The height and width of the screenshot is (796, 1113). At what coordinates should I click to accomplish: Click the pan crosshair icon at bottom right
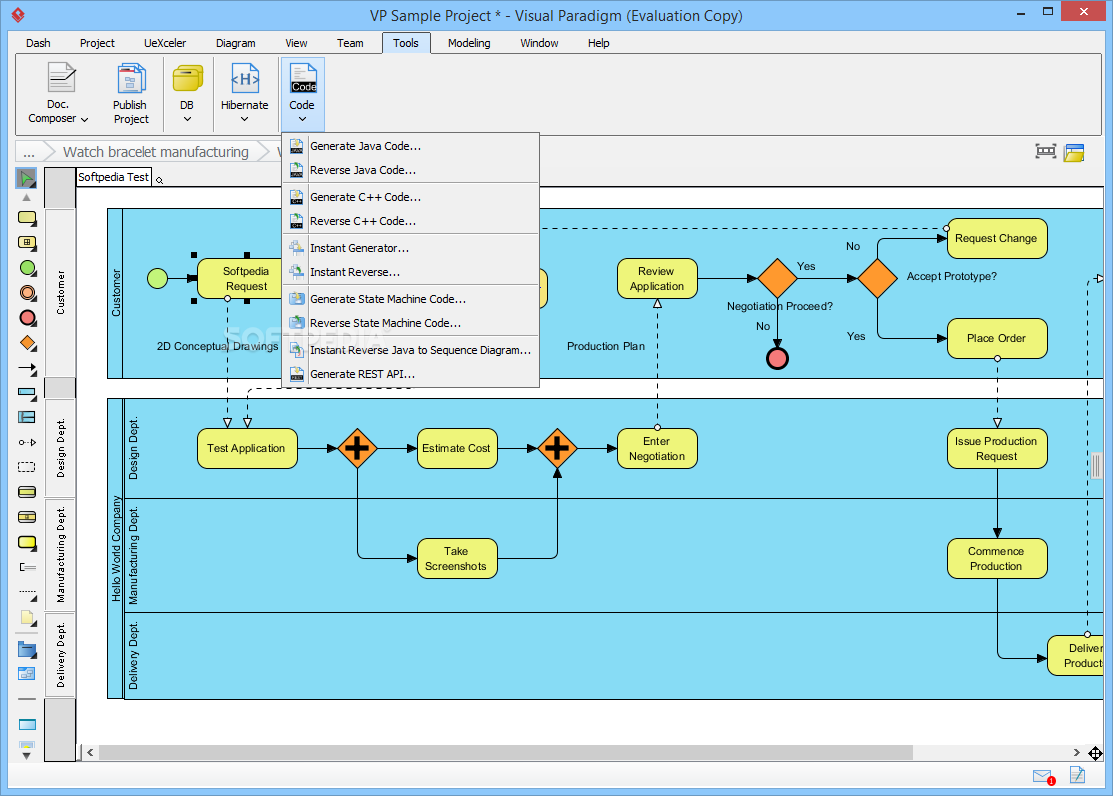point(1095,753)
